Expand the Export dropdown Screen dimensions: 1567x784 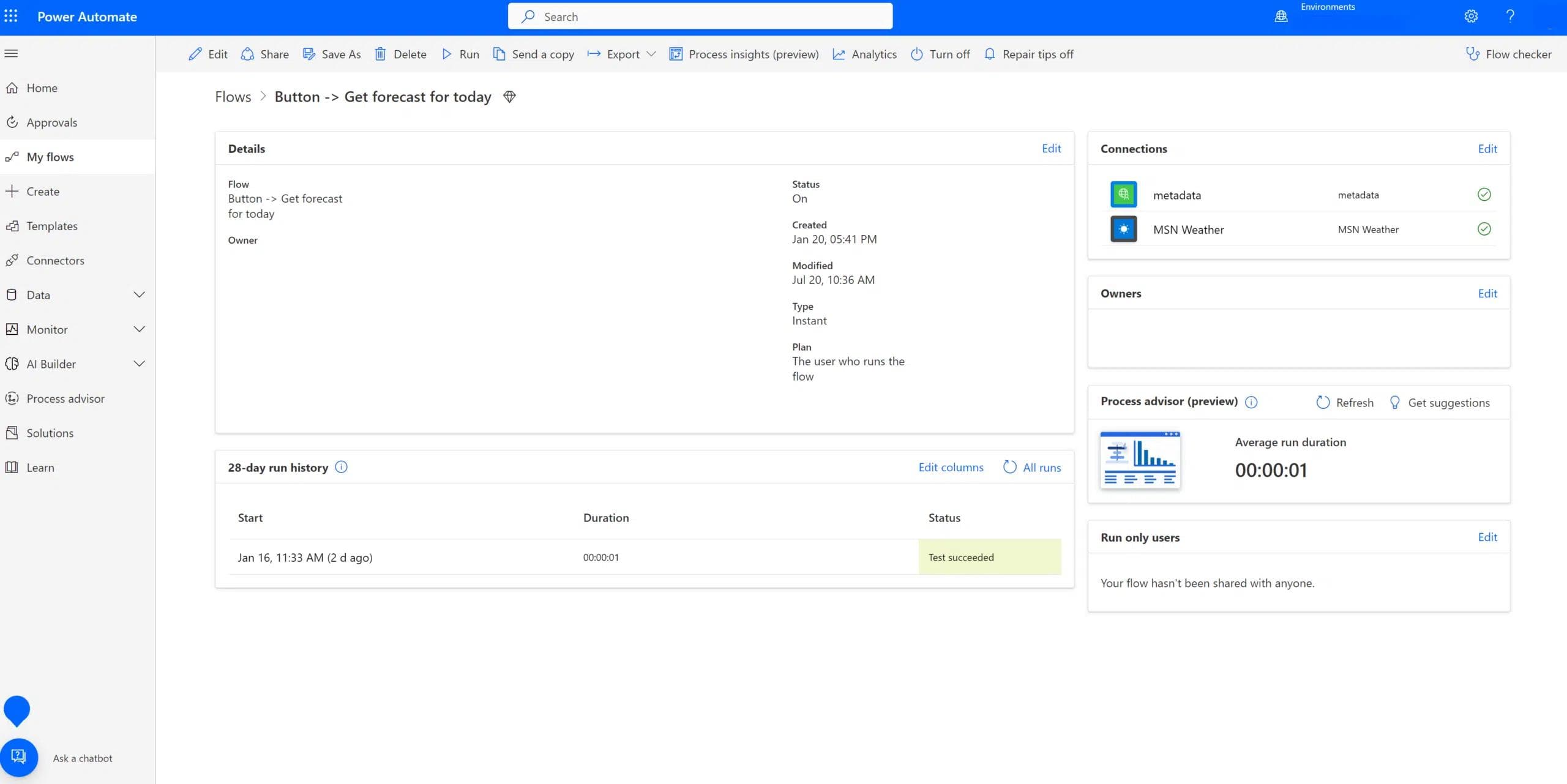651,54
